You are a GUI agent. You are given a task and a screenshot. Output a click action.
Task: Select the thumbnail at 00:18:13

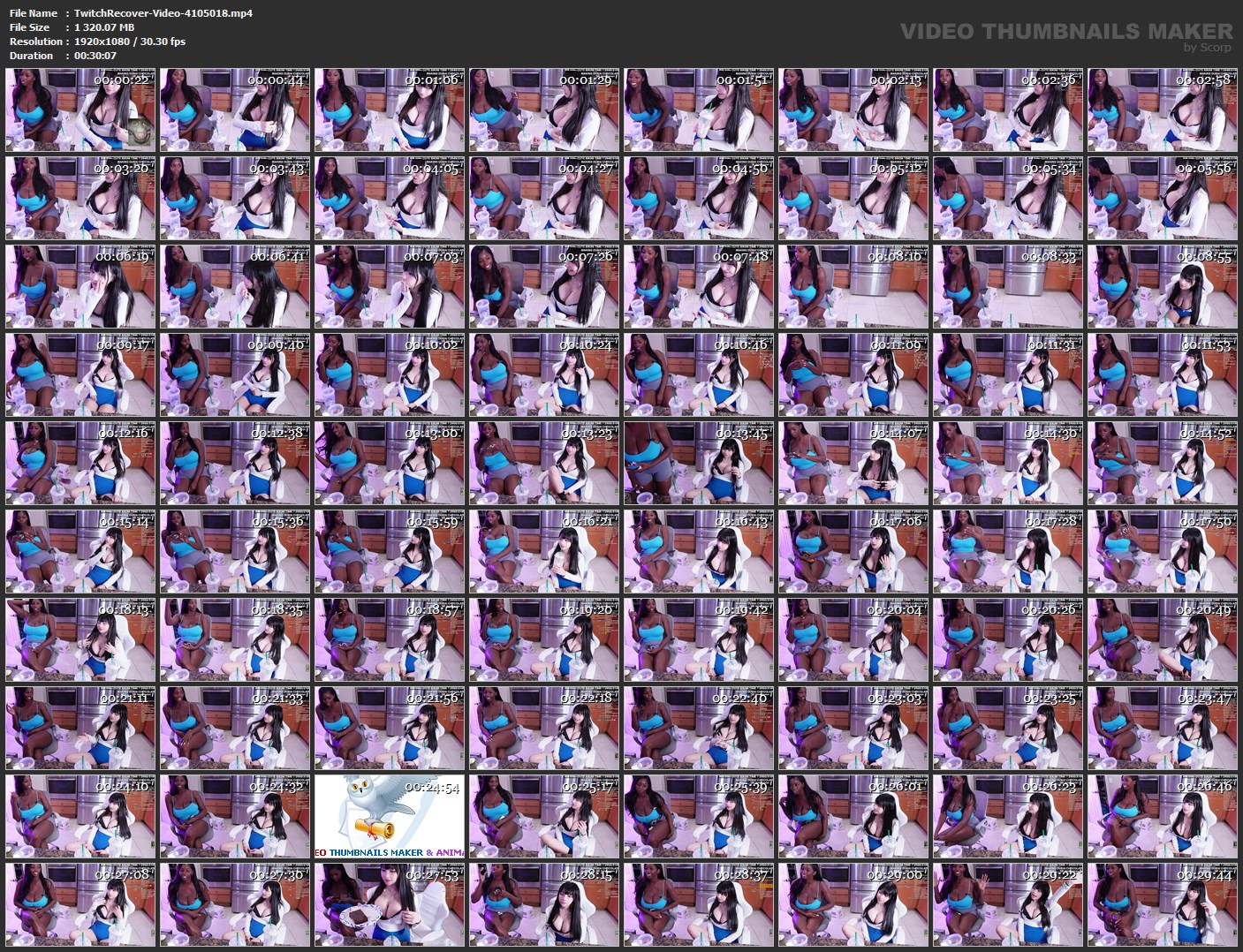(80, 639)
